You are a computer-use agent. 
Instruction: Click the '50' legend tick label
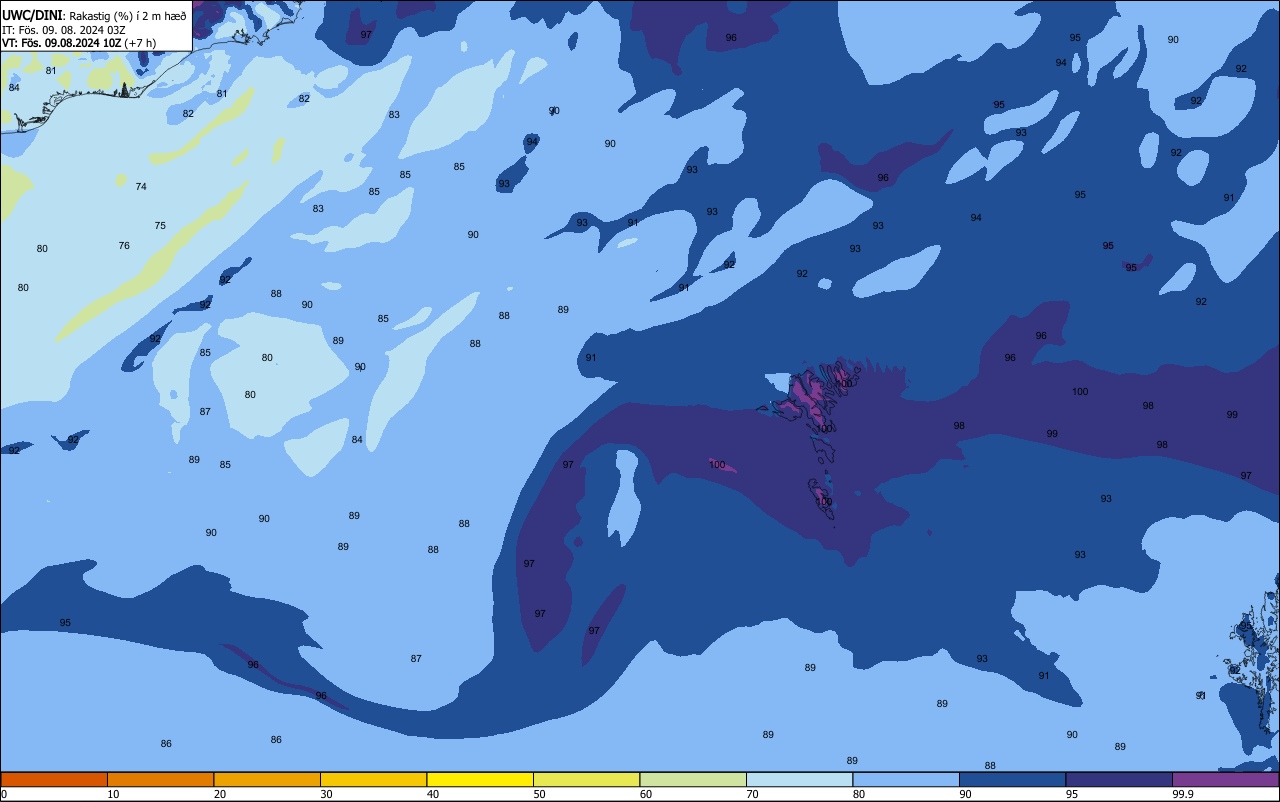(539, 794)
